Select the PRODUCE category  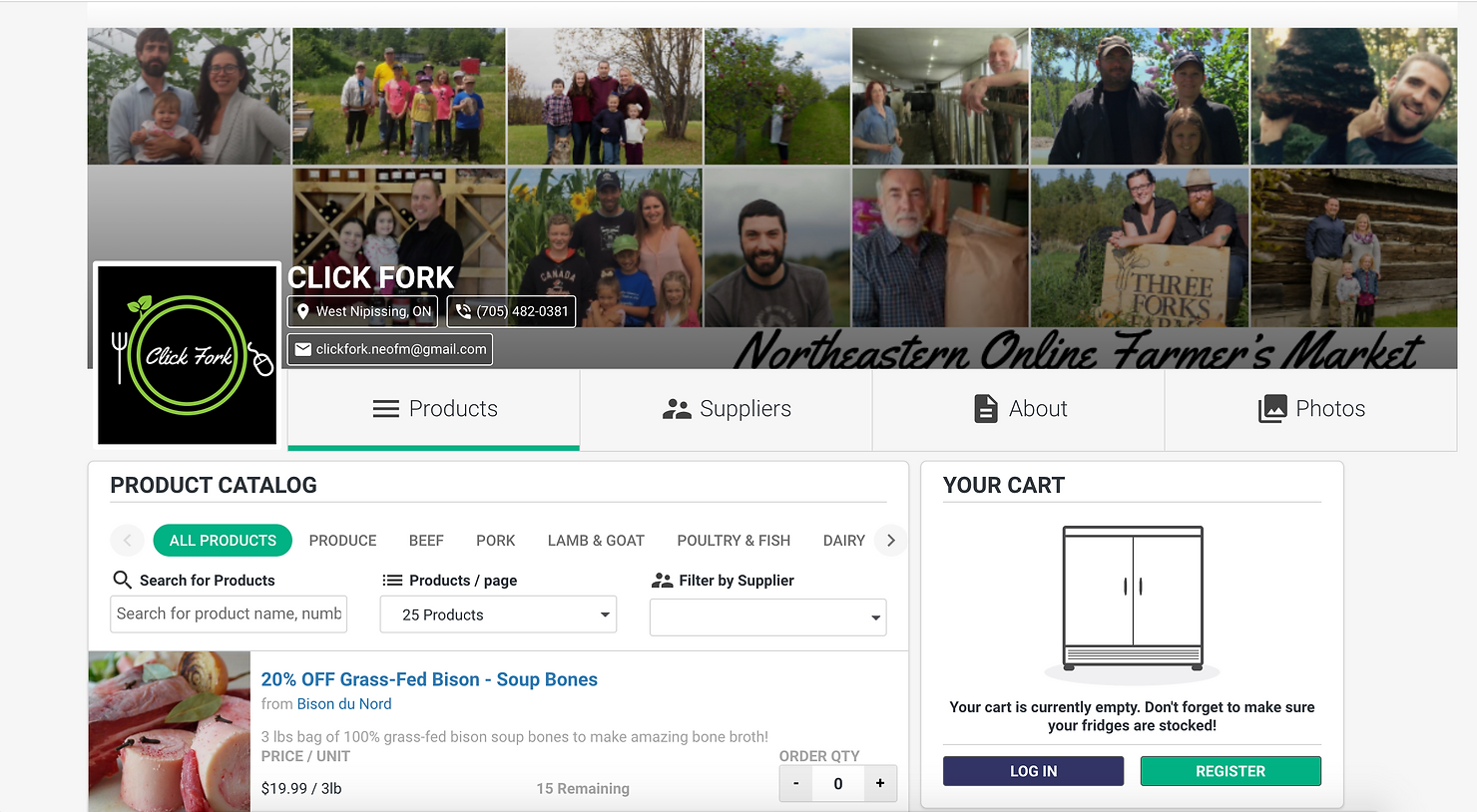342,540
